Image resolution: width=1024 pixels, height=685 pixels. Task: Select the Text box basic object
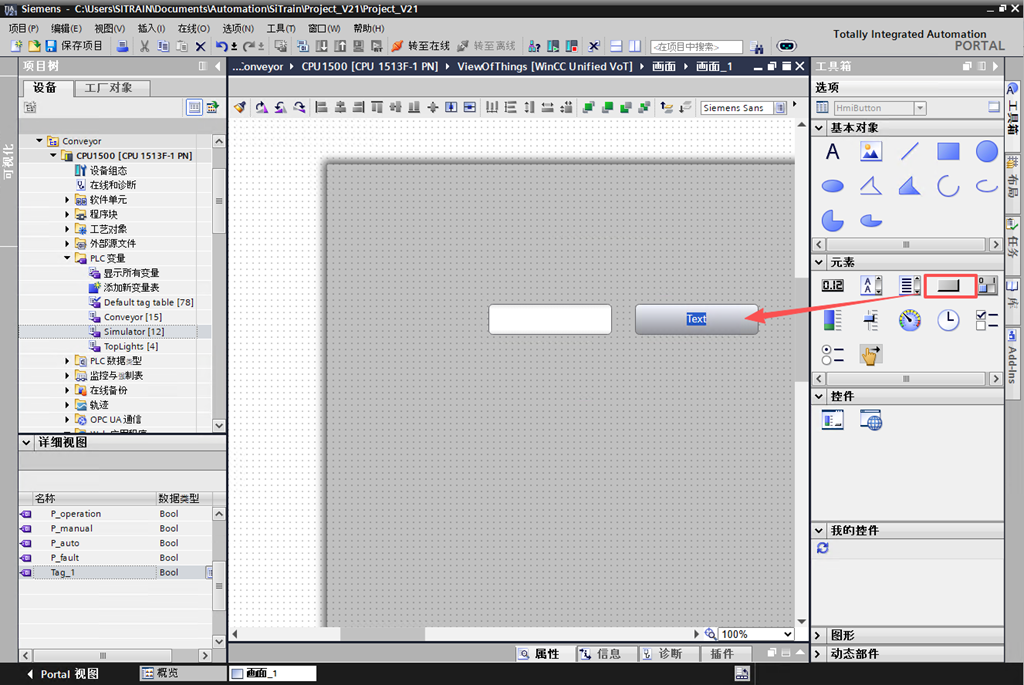point(832,152)
